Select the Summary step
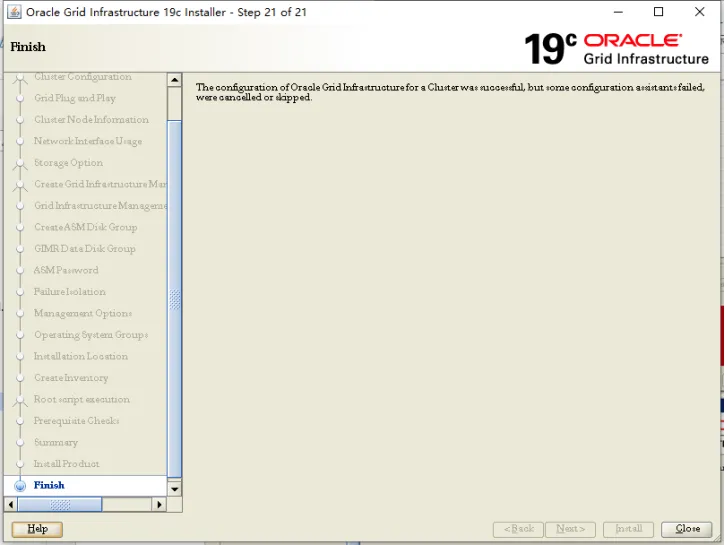Viewport: 725px width, 545px height. (56, 442)
